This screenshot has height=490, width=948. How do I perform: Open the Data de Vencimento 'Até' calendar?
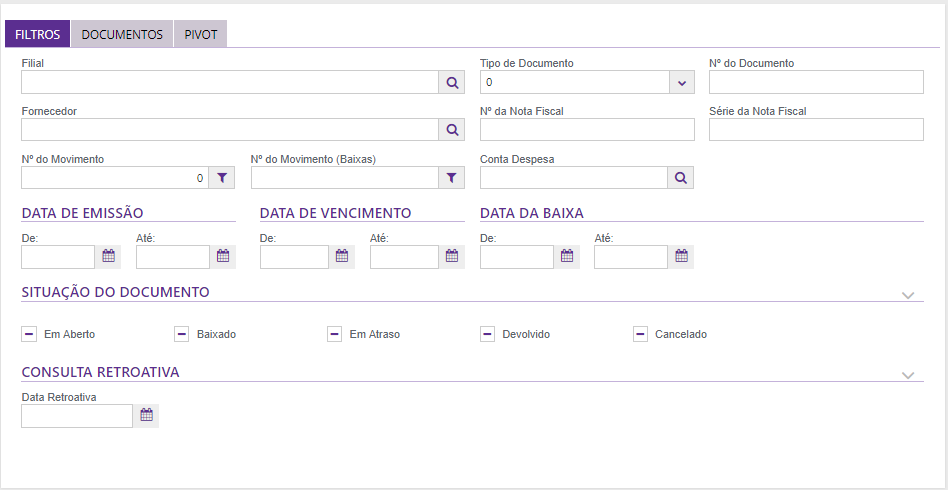(452, 256)
